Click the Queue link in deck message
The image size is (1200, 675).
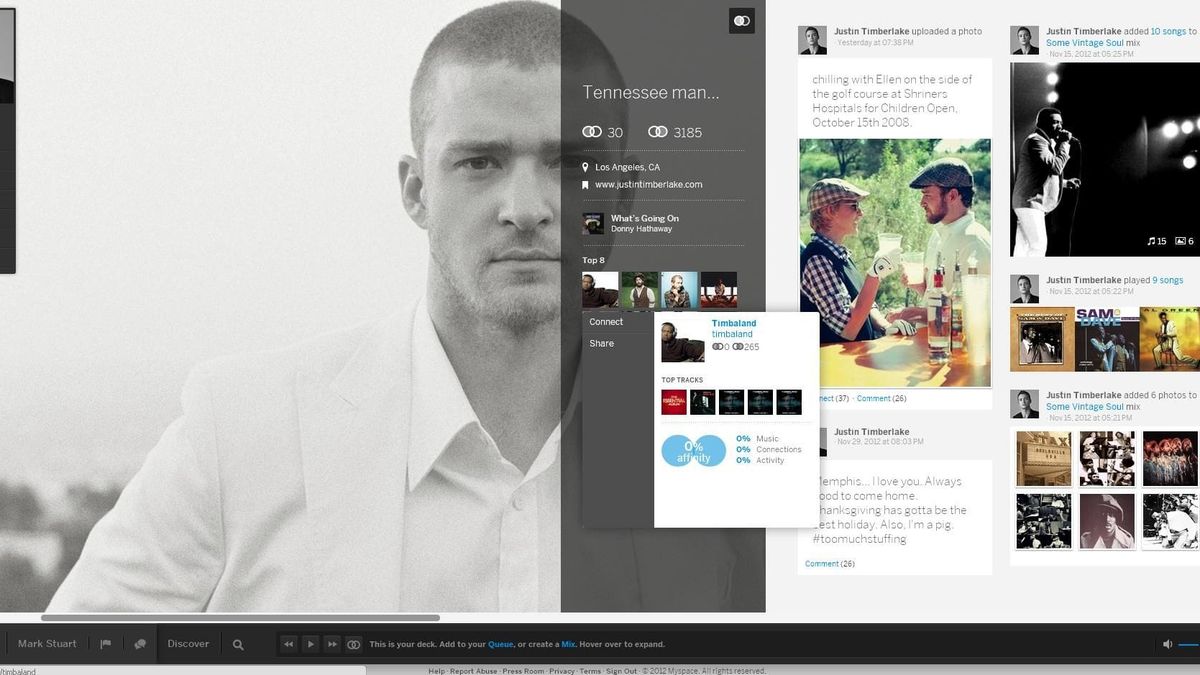pyautogui.click(x=500, y=645)
